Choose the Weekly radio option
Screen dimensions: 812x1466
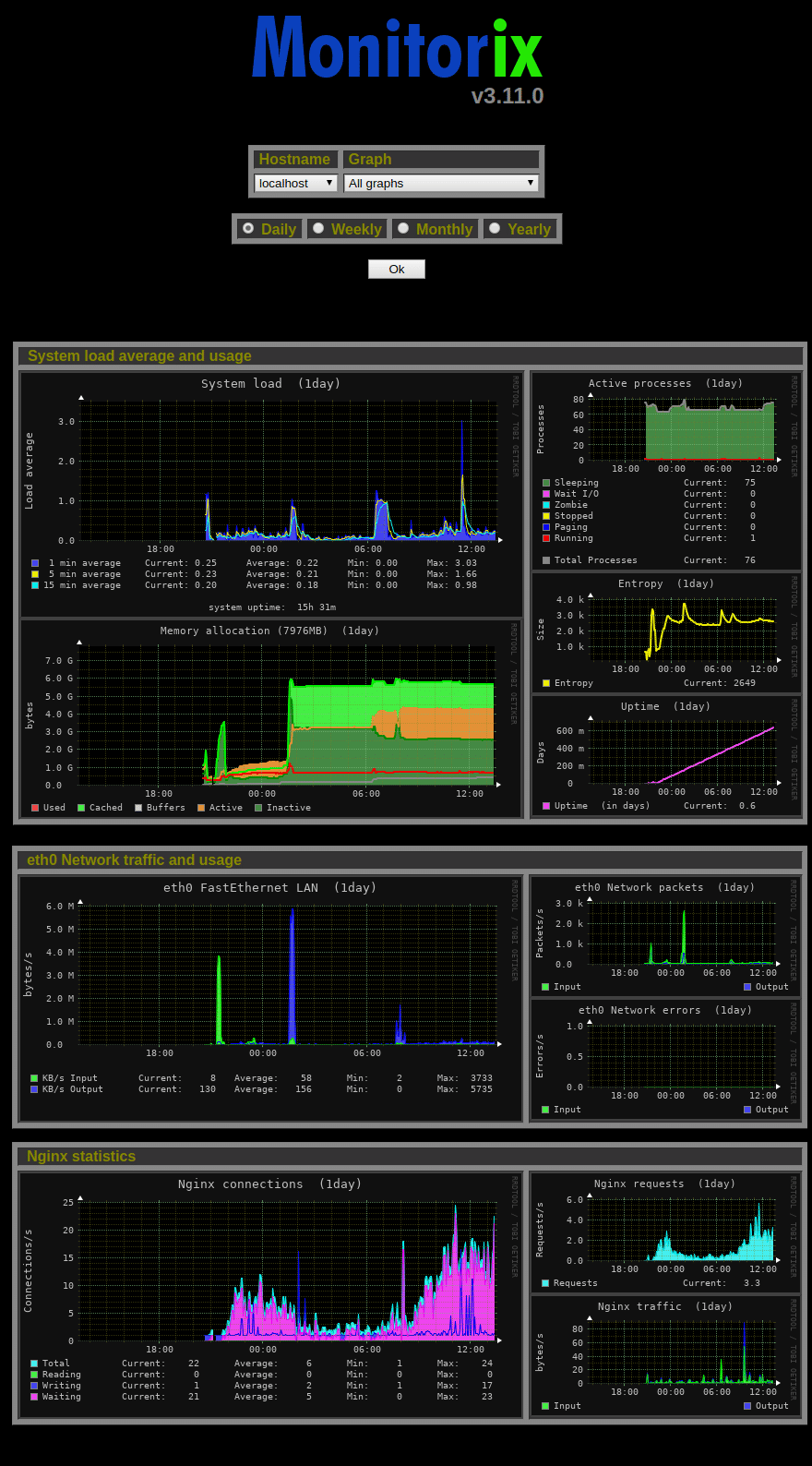coord(318,228)
